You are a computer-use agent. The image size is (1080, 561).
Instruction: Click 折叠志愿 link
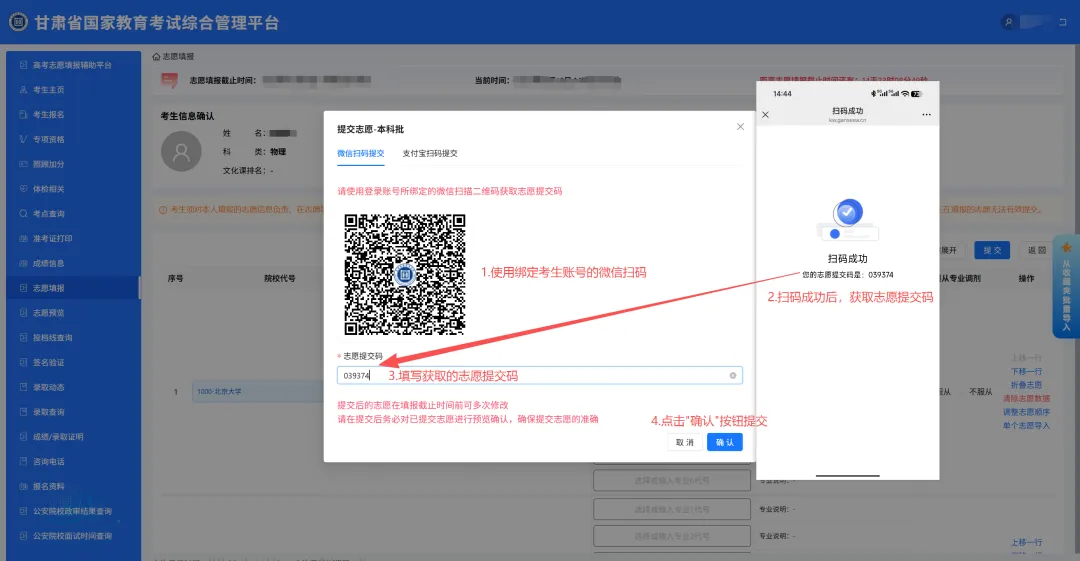pyautogui.click(x=1026, y=385)
